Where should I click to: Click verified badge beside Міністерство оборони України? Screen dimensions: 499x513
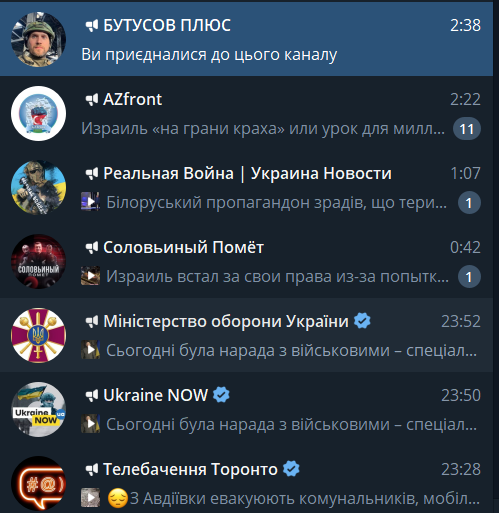(x=362, y=321)
